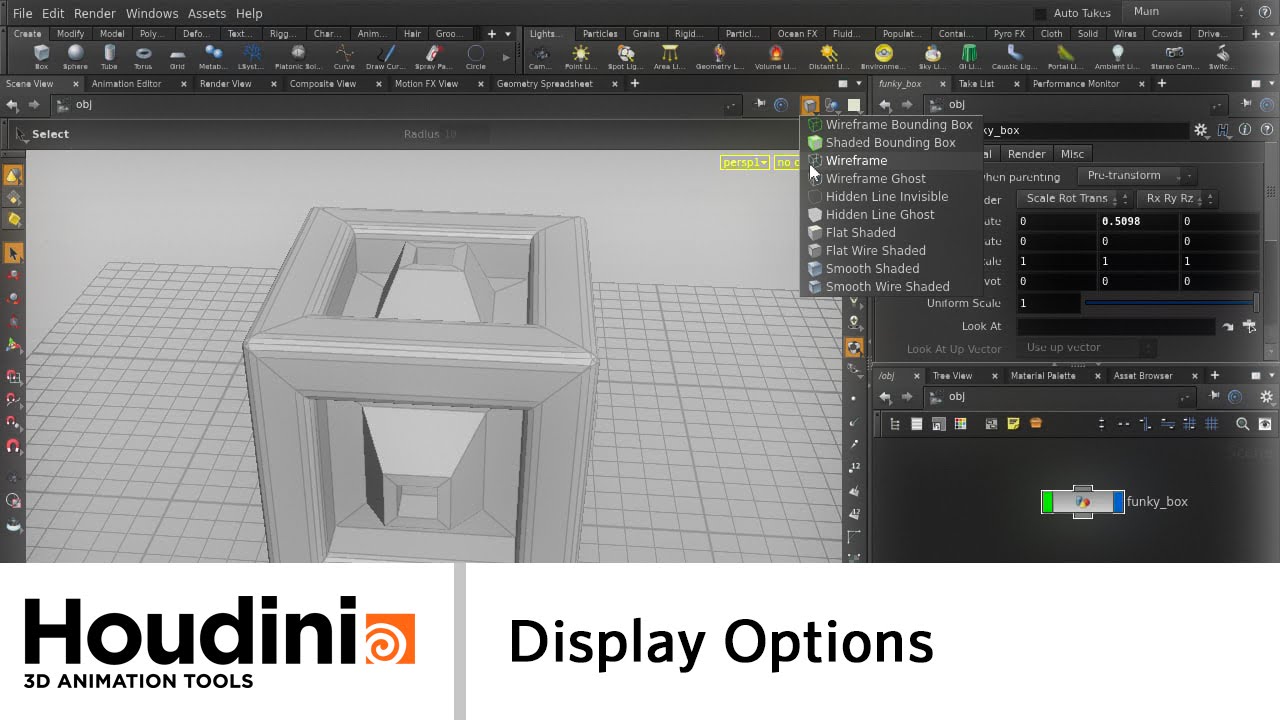Click the network editor find magnifier icon
The image size is (1280, 720).
pos(1242,424)
